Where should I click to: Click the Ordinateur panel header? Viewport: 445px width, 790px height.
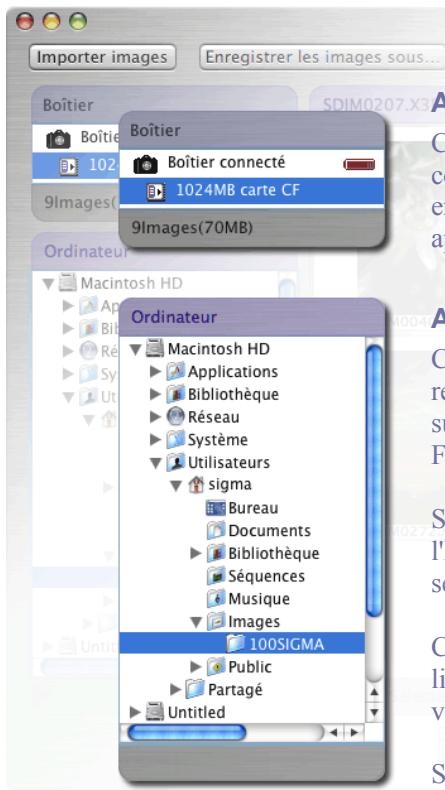(252, 317)
